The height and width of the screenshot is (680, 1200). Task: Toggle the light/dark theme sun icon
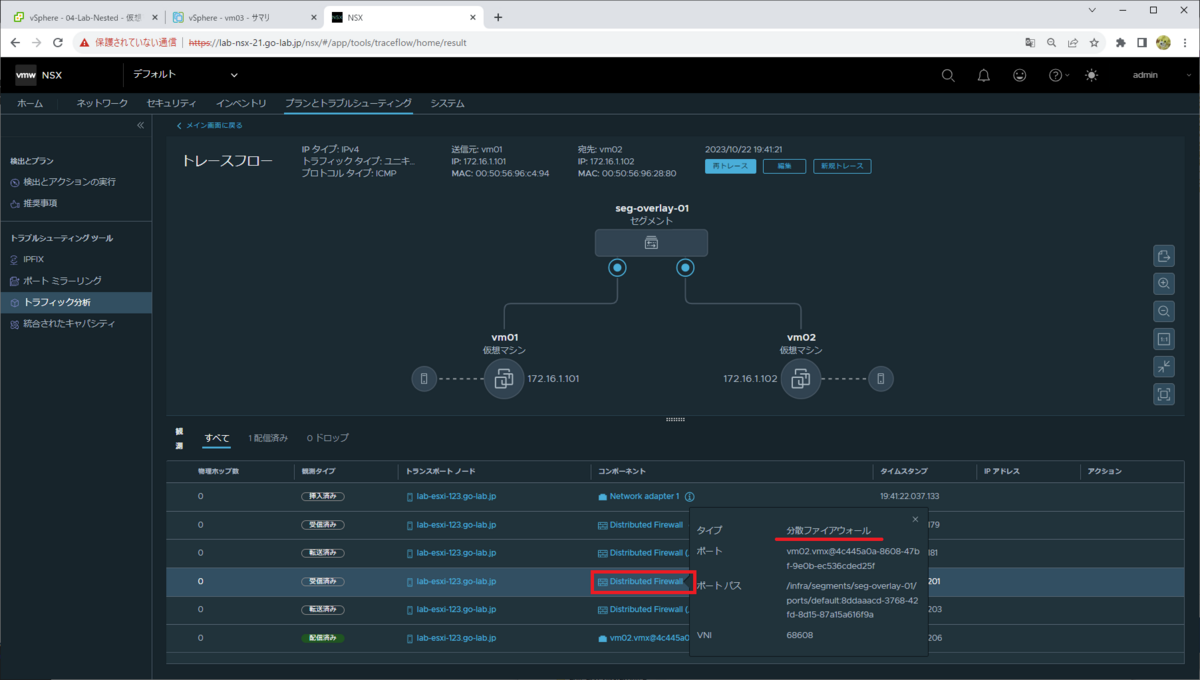[x=1091, y=75]
